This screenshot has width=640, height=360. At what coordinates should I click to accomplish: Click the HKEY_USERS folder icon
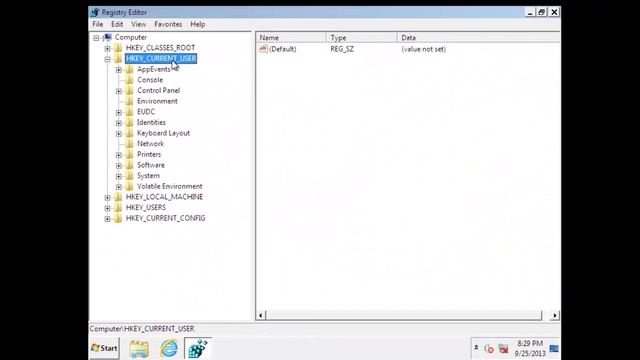118,208
